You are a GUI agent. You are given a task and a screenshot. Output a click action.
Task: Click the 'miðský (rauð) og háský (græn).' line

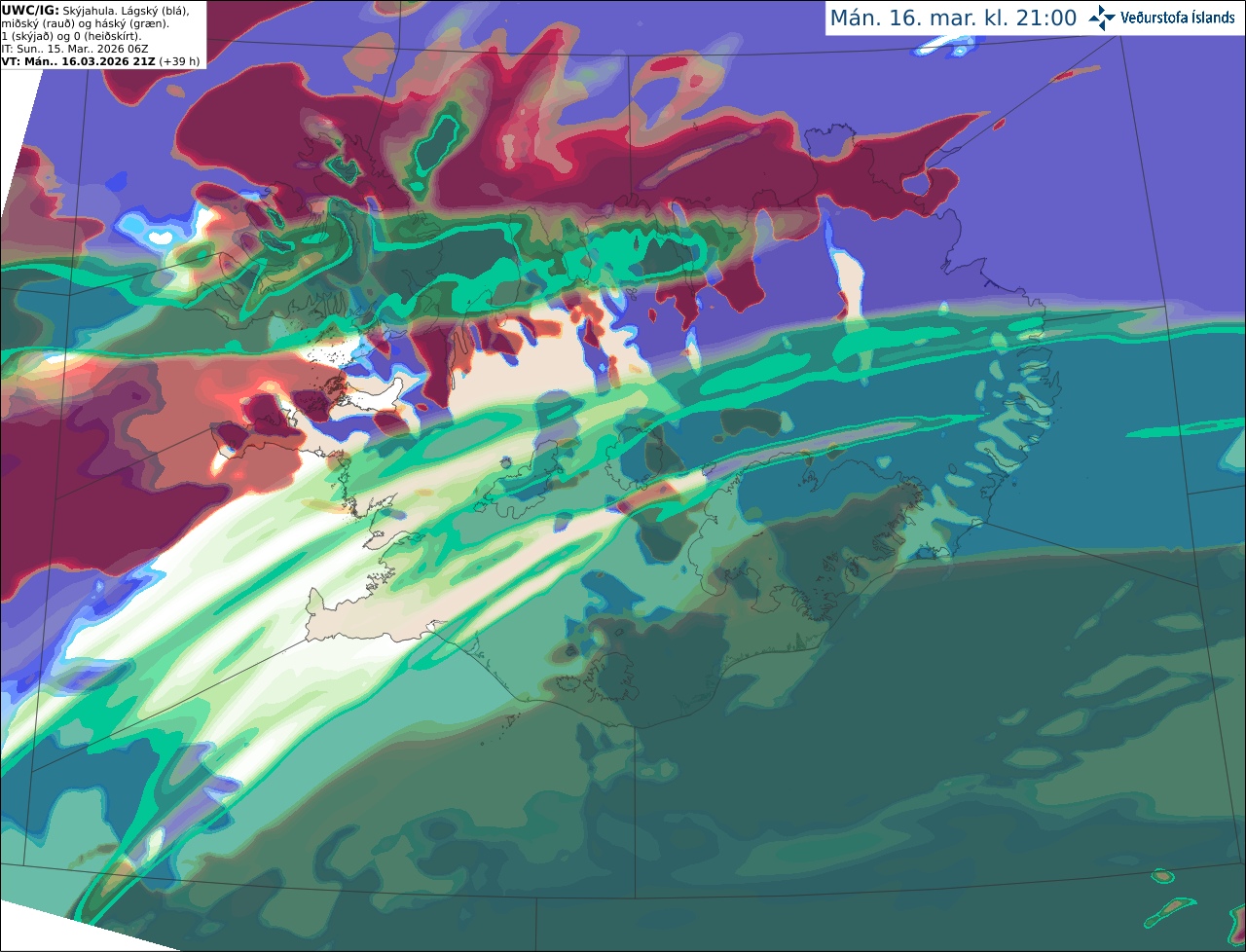pos(85,23)
